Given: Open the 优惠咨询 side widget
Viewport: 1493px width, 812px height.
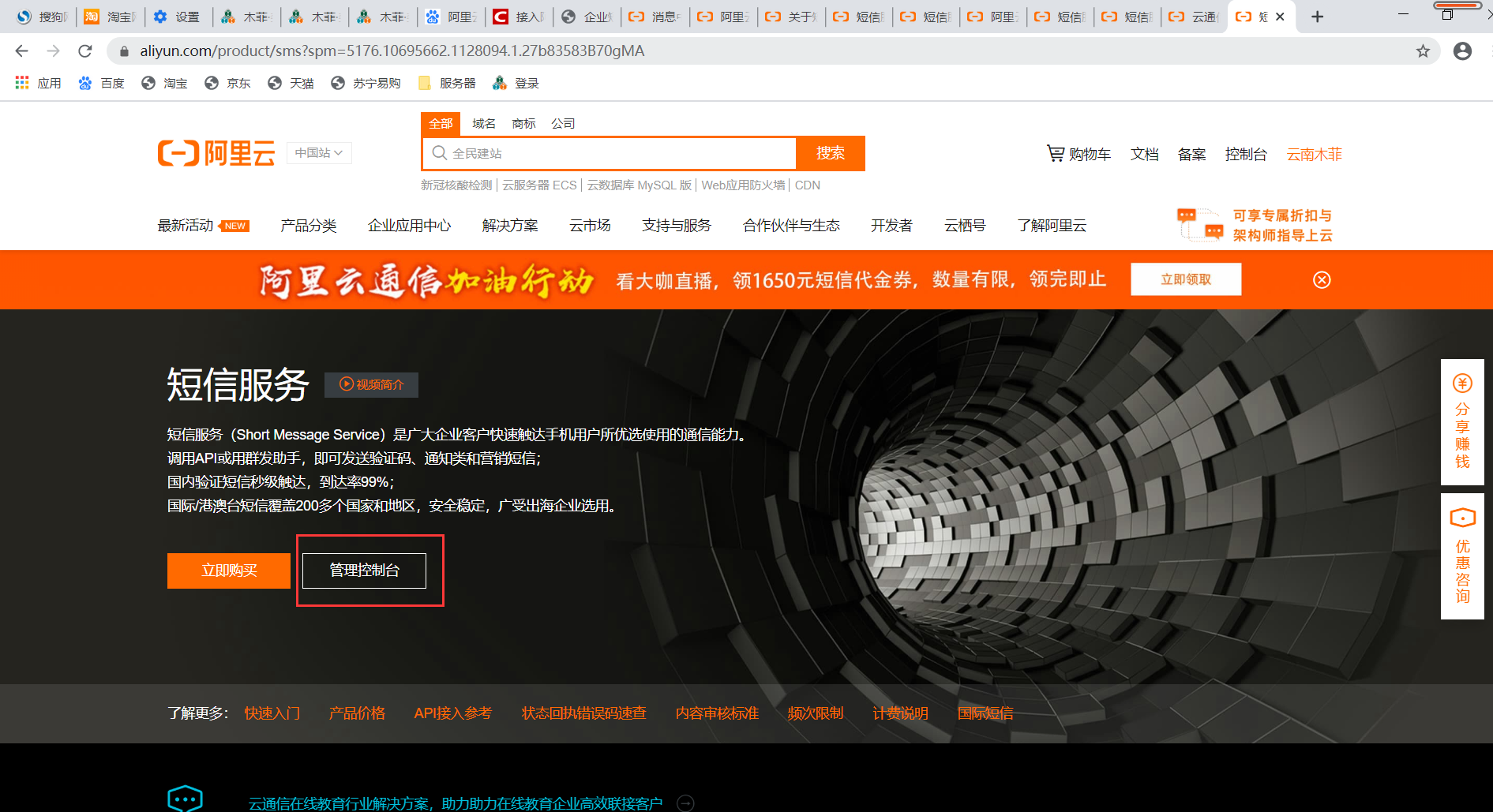Looking at the screenshot, I should click(x=1462, y=556).
